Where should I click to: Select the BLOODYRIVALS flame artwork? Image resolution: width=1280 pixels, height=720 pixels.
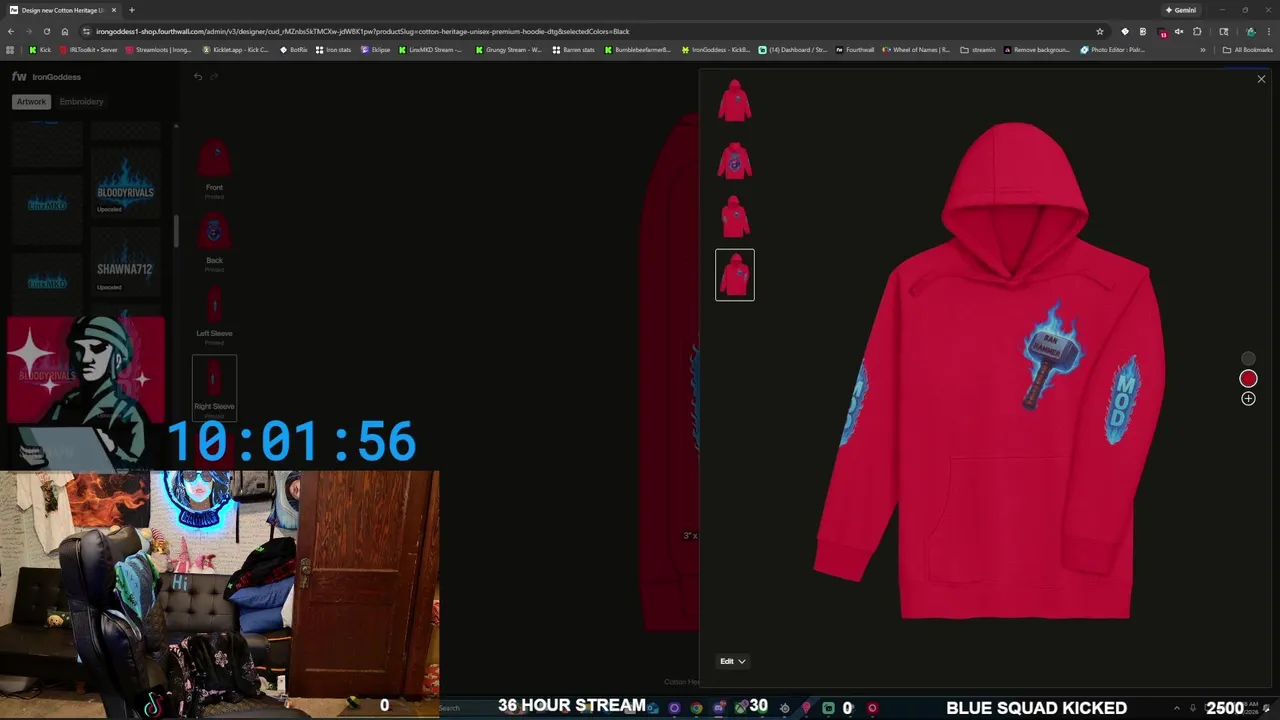125,185
